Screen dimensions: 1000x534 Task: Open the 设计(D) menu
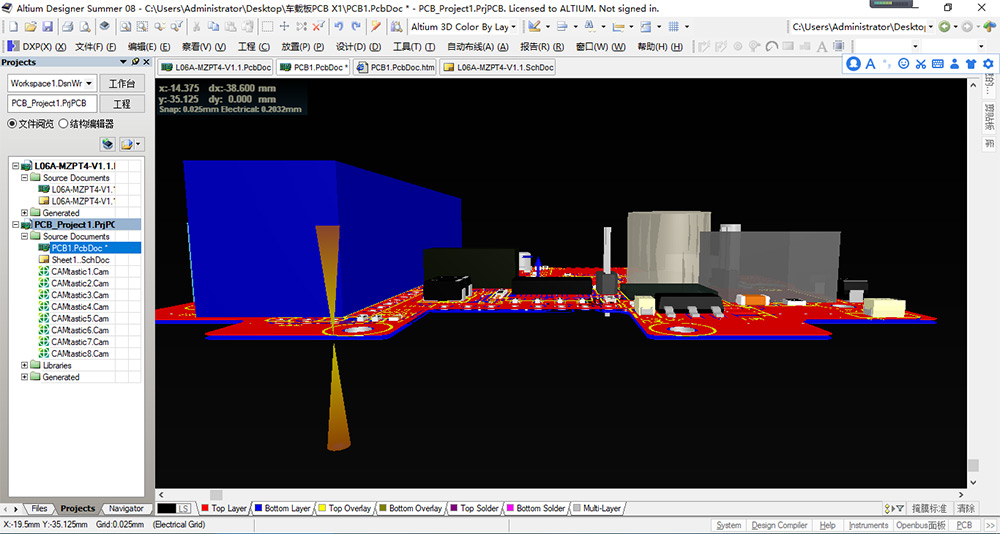tap(358, 47)
